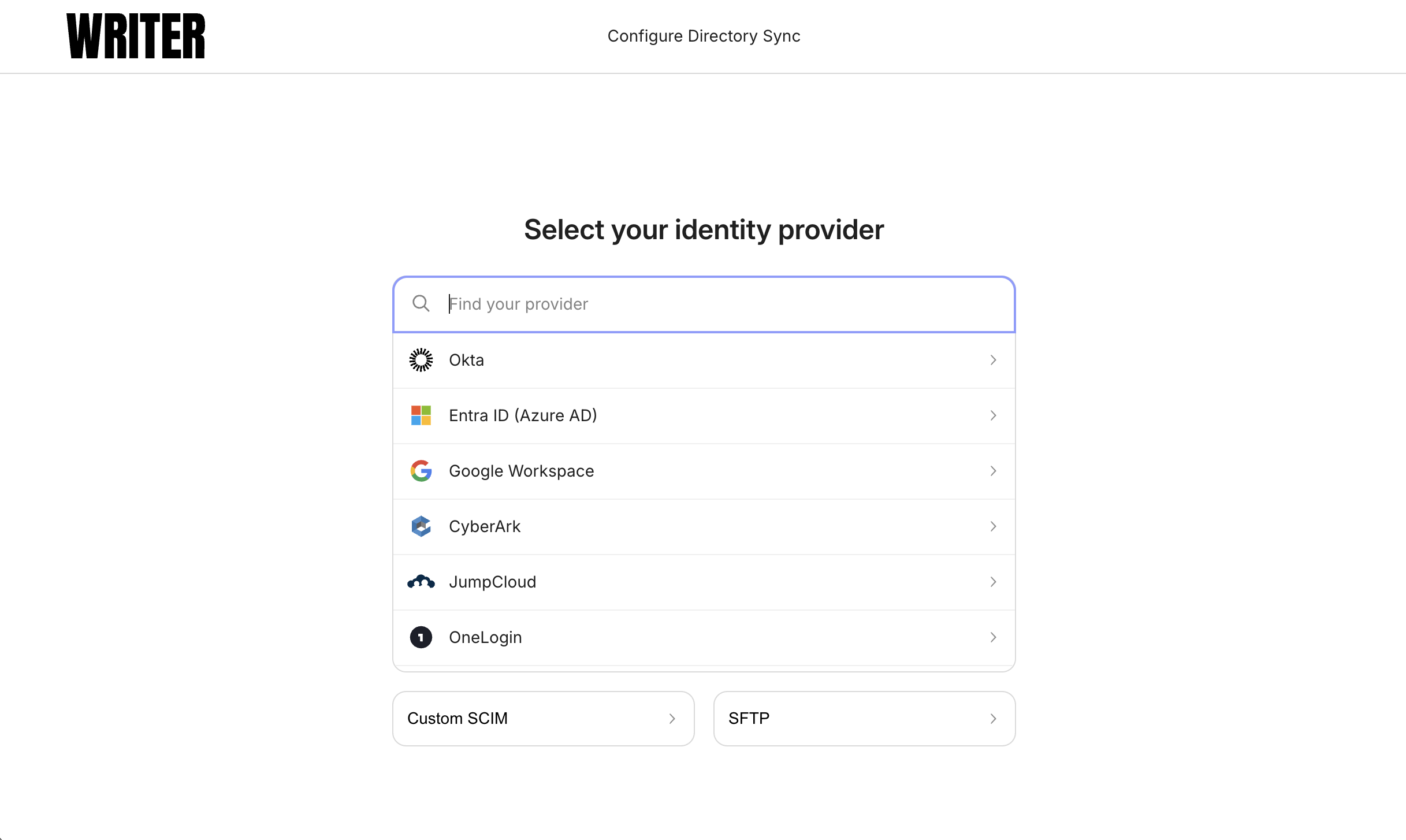The image size is (1406, 840).
Task: Open the Google Workspace row chevron
Action: (994, 471)
